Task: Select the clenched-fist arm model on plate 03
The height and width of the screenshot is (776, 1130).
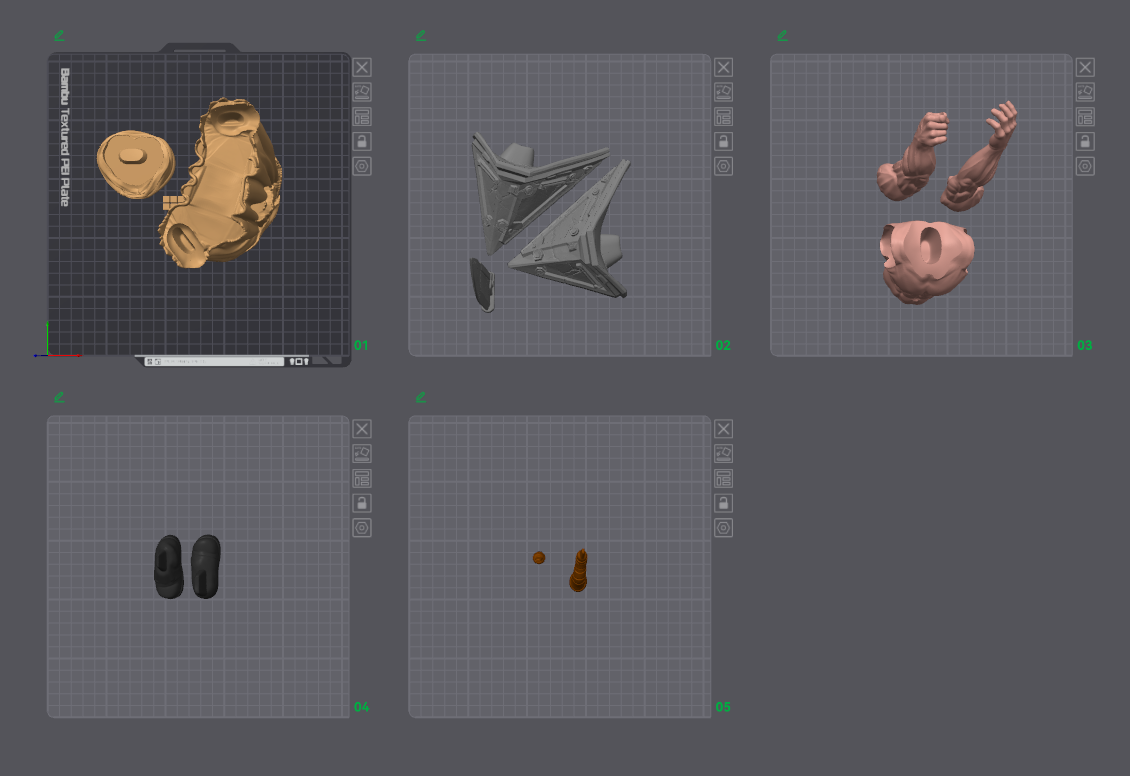Action: (912, 157)
